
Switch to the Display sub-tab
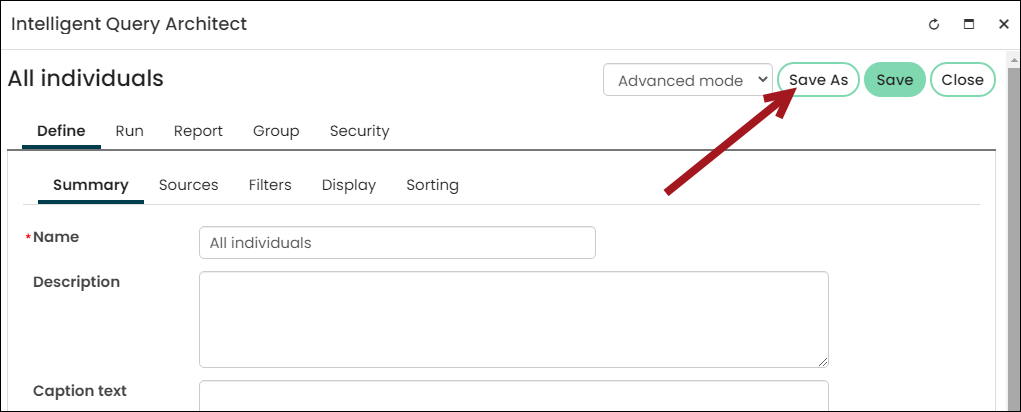348,185
